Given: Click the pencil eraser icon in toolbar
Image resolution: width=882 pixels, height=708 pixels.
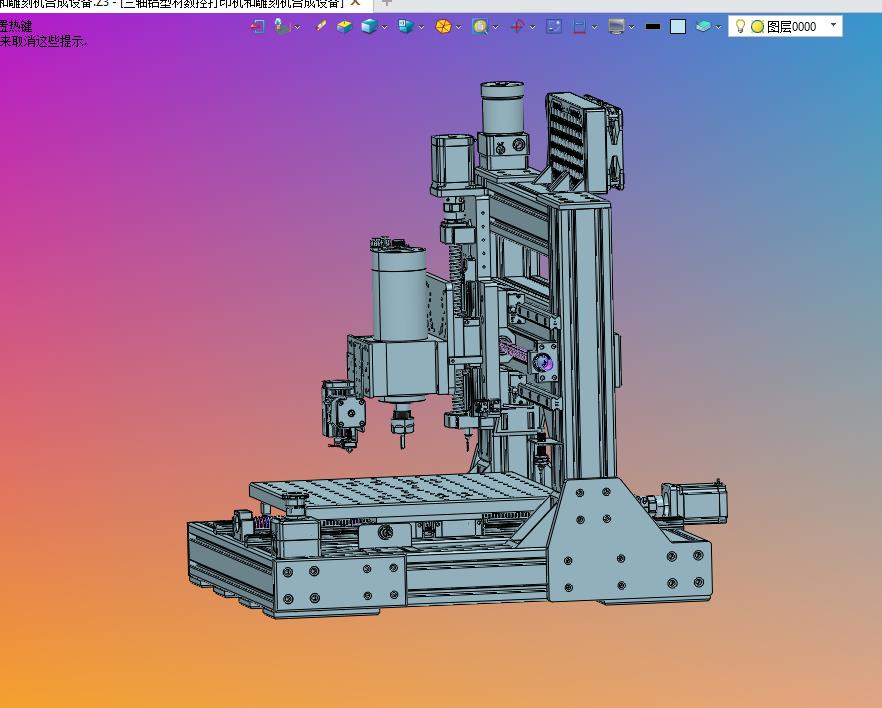Looking at the screenshot, I should (x=321, y=26).
